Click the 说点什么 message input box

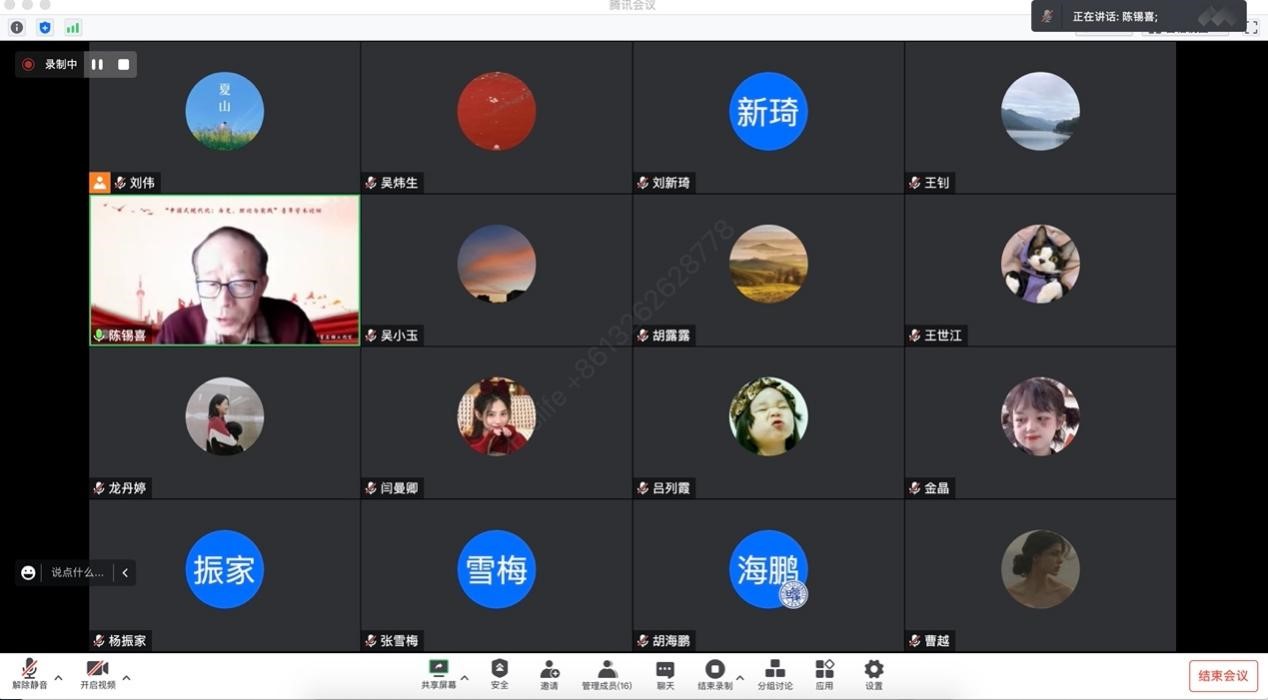pyautogui.click(x=76, y=572)
